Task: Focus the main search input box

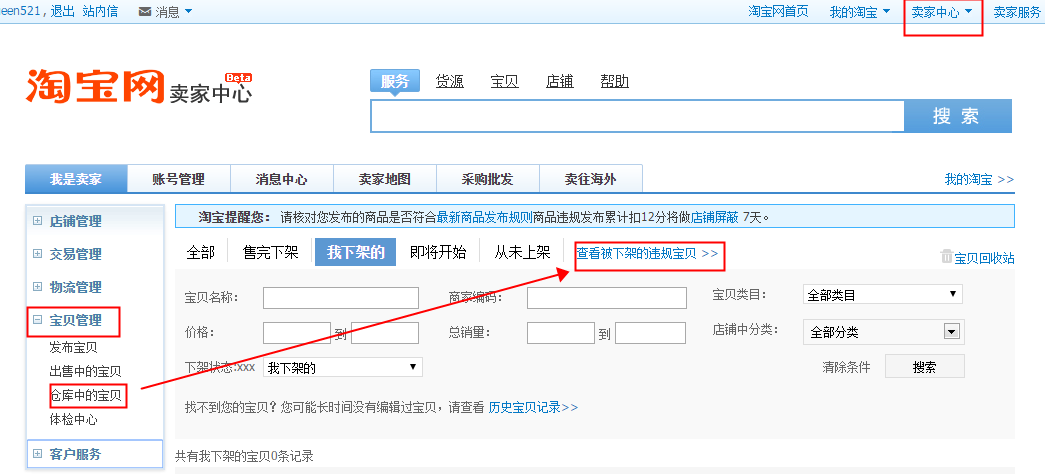Action: click(637, 116)
